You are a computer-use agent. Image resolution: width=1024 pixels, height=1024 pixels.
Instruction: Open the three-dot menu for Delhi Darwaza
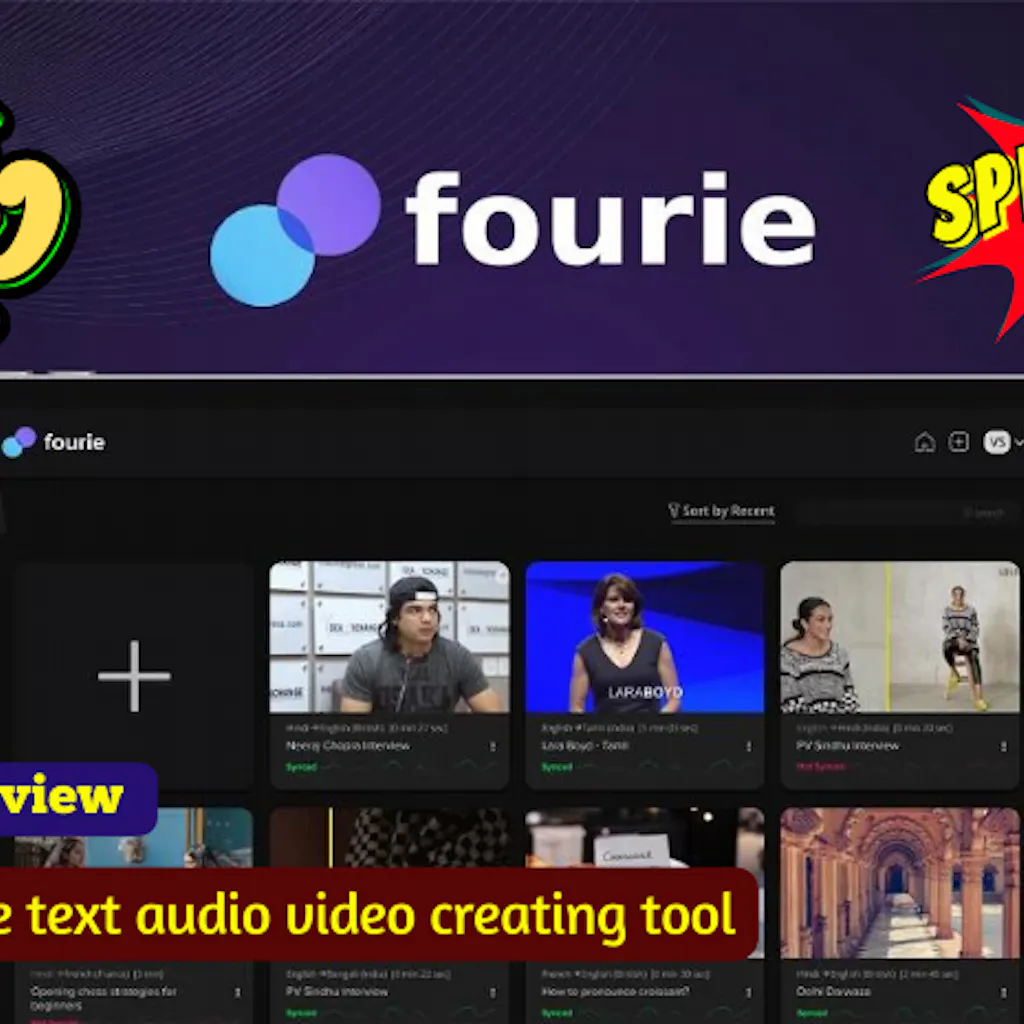coord(1003,992)
